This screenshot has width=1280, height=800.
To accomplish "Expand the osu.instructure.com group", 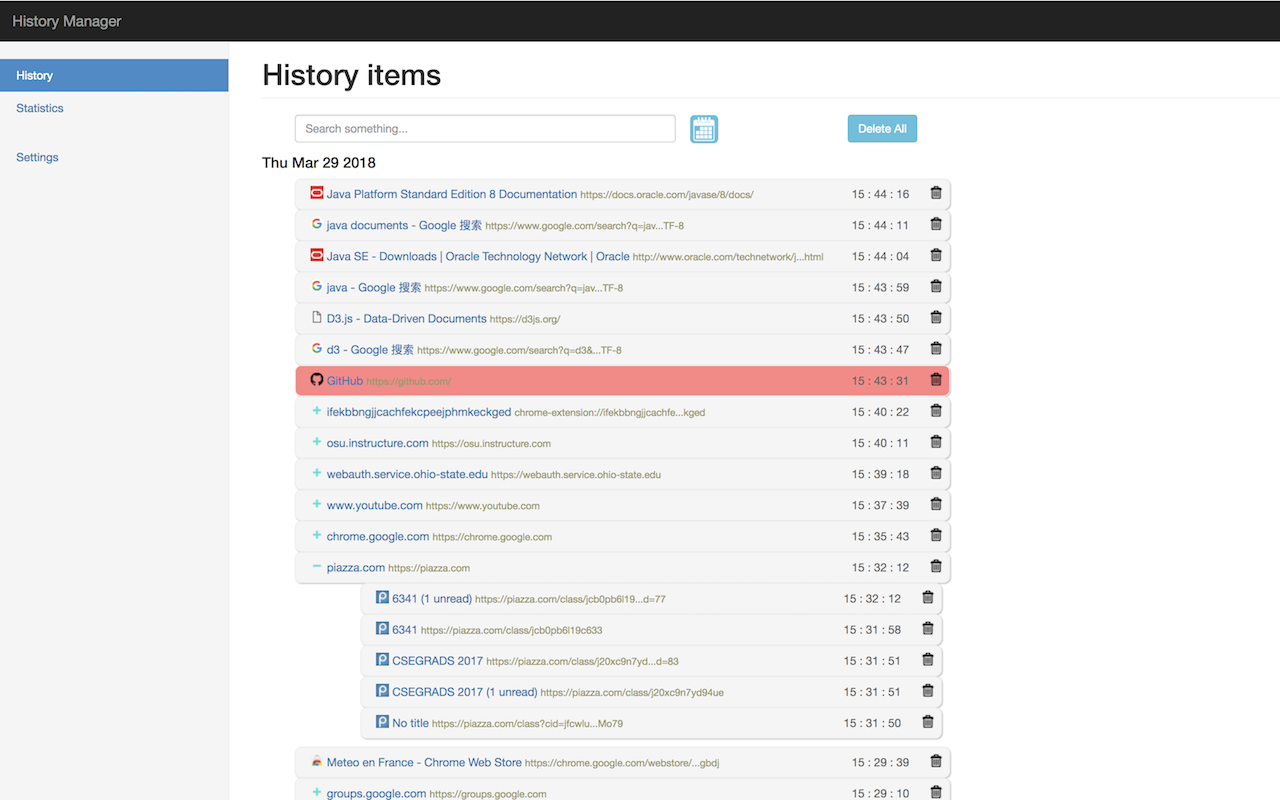I will pos(317,442).
